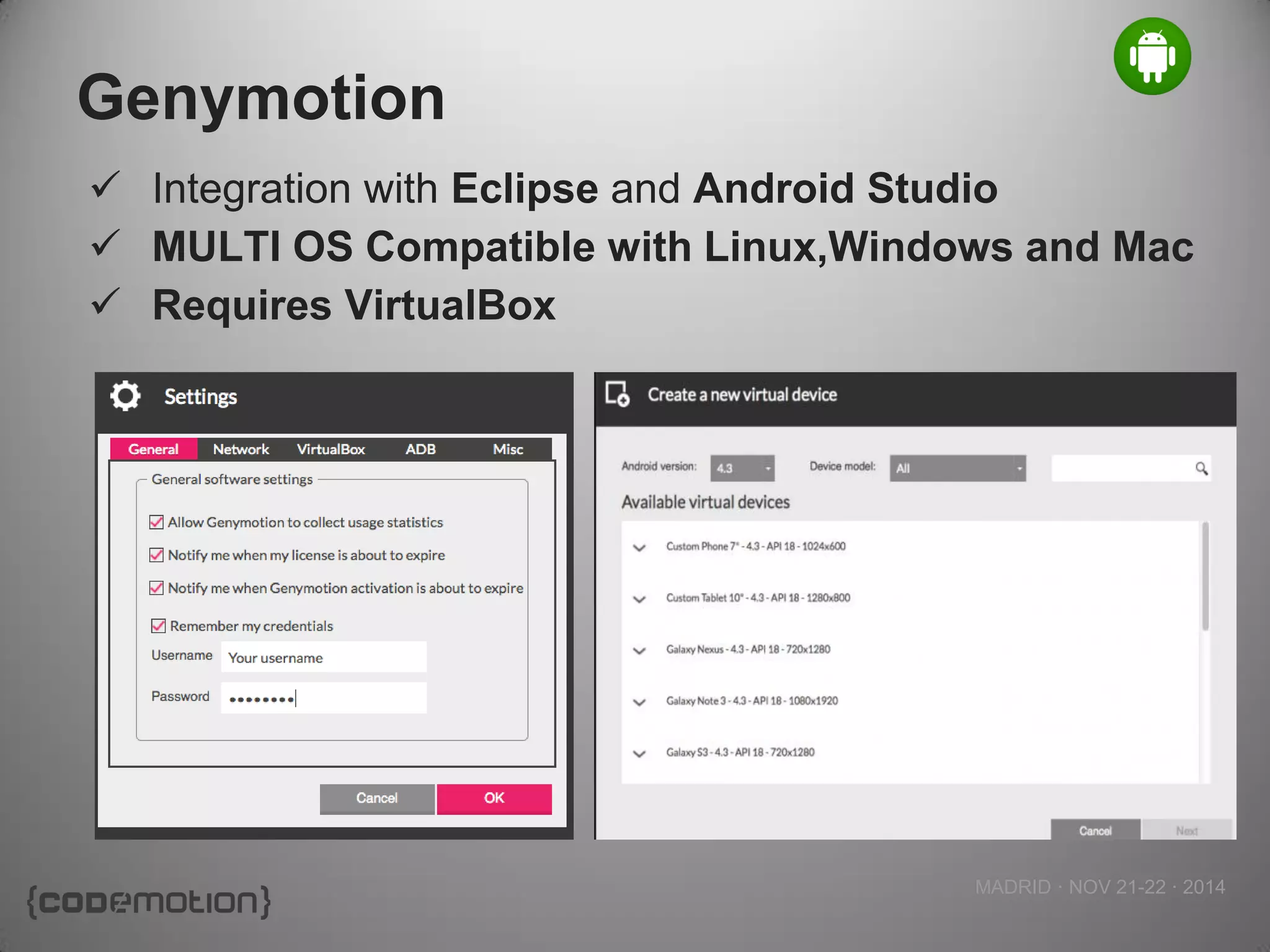Viewport: 1270px width, 952px height.
Task: Click Cancel in virtual device dialog
Action: point(1095,830)
